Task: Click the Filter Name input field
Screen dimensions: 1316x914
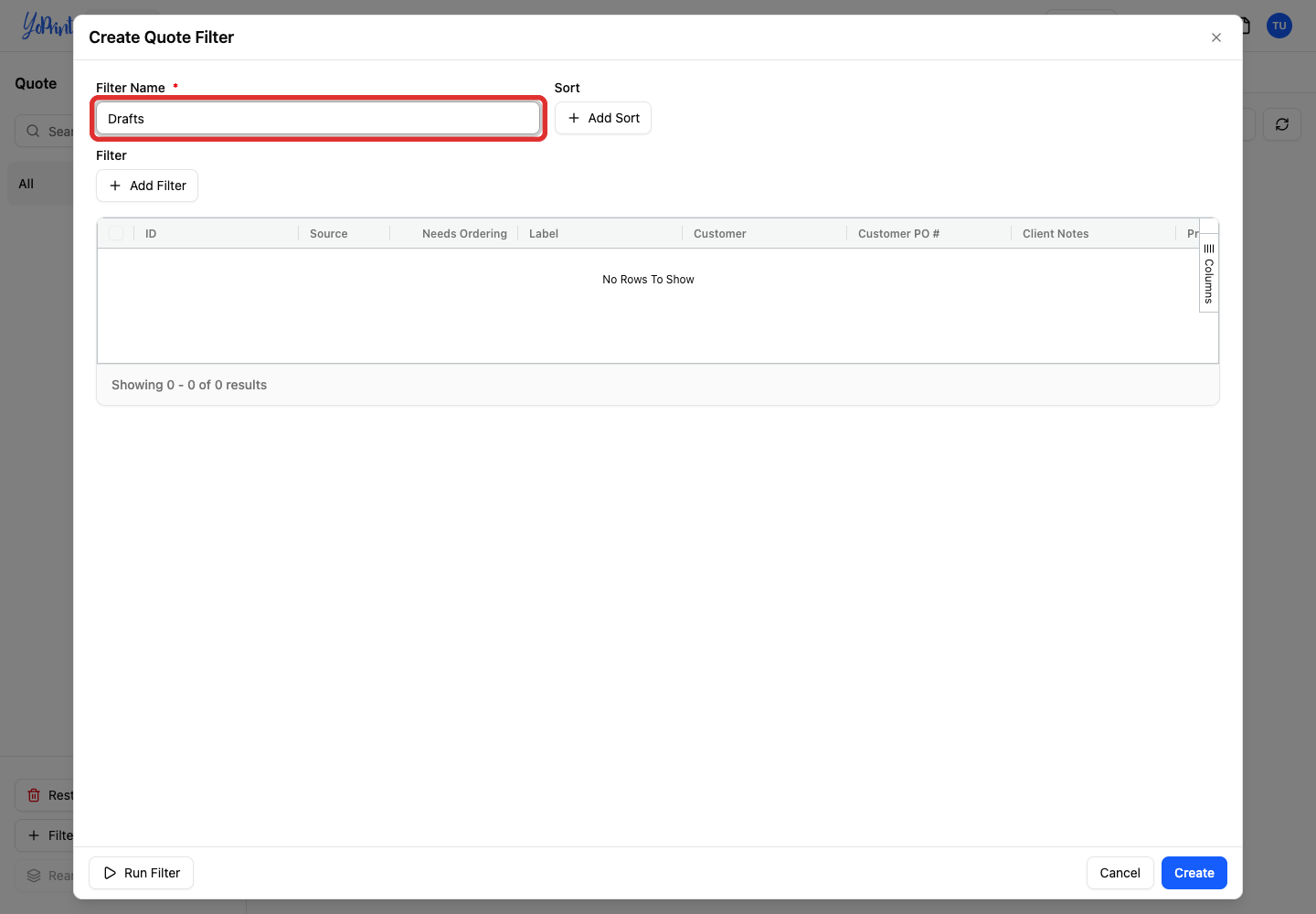Action: click(318, 119)
